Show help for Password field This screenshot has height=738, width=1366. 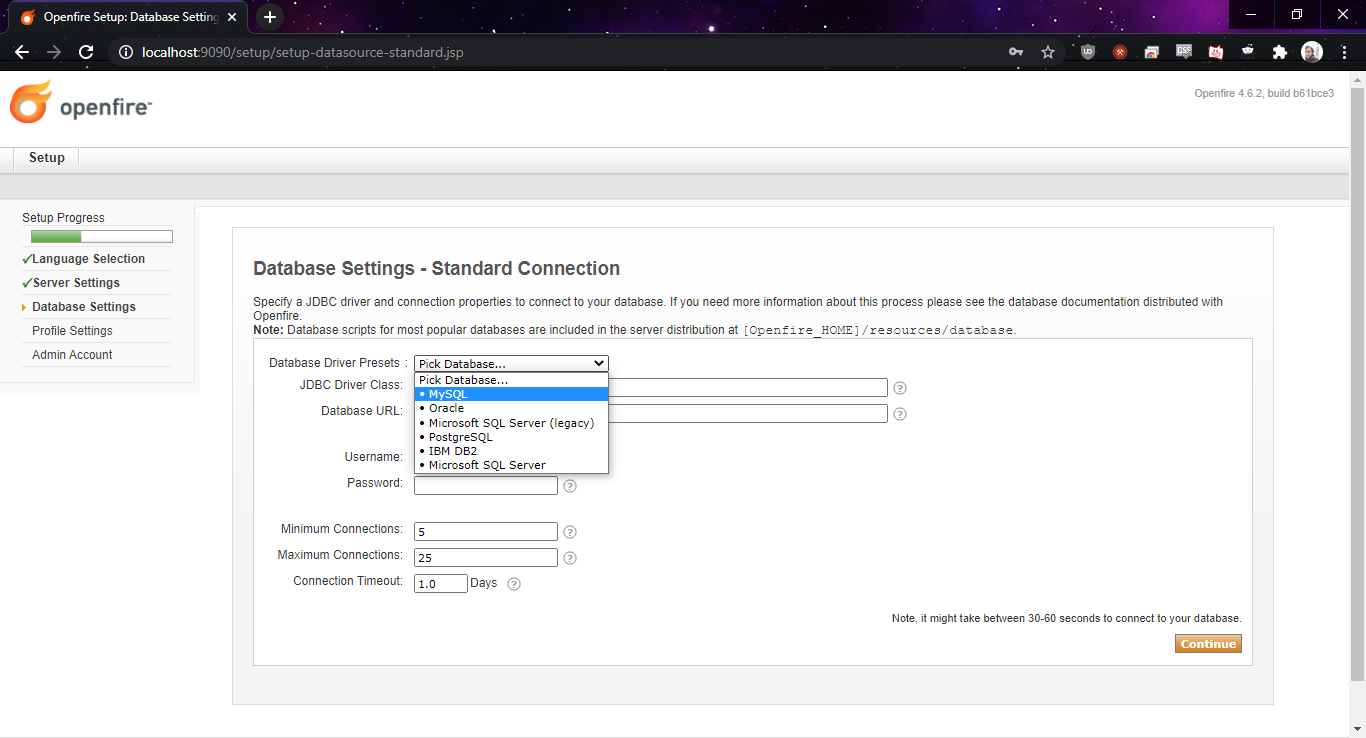(570, 486)
